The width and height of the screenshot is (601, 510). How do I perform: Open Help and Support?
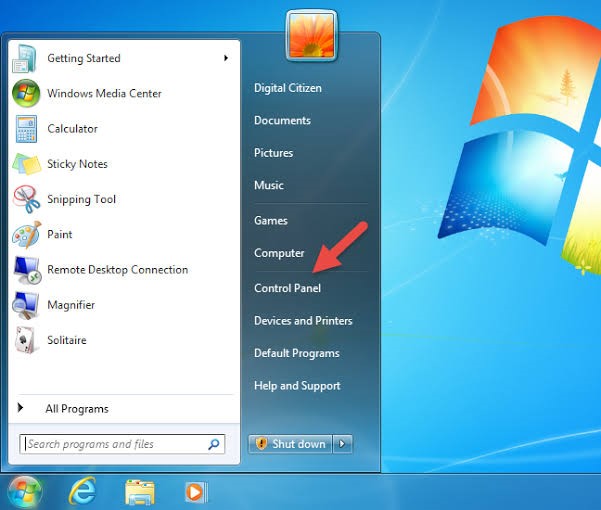297,386
